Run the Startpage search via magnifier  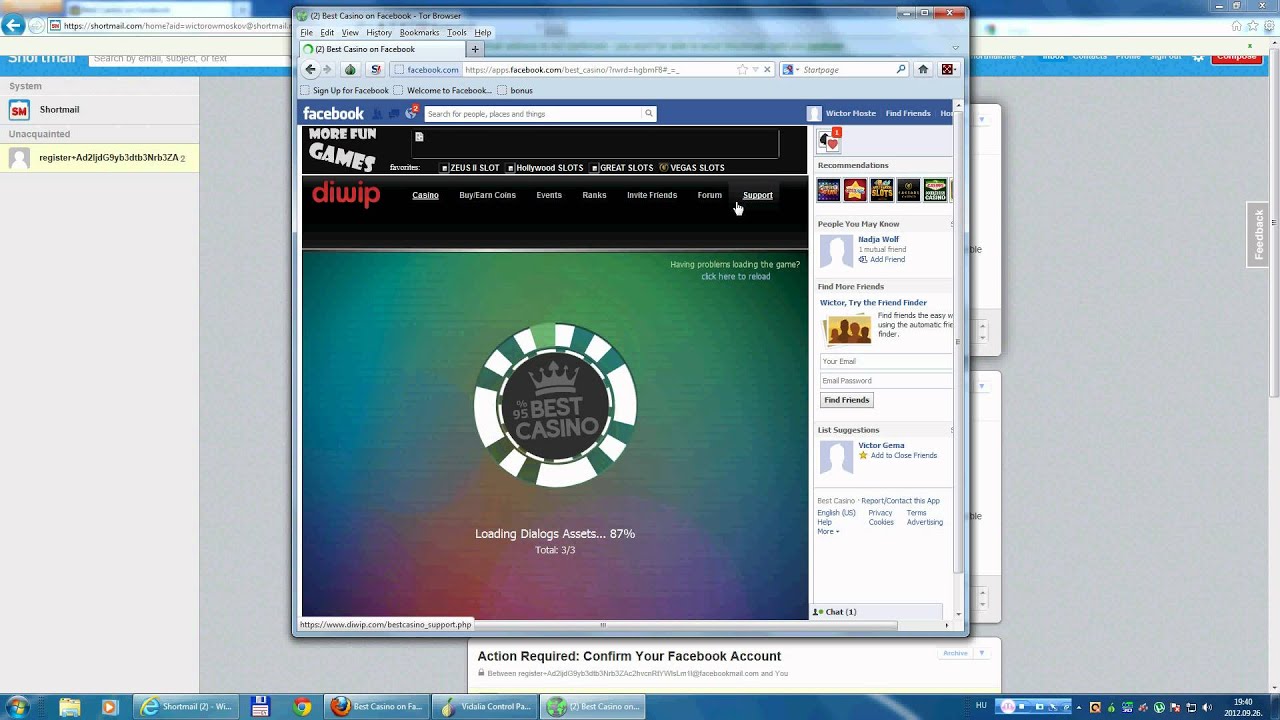coord(900,70)
